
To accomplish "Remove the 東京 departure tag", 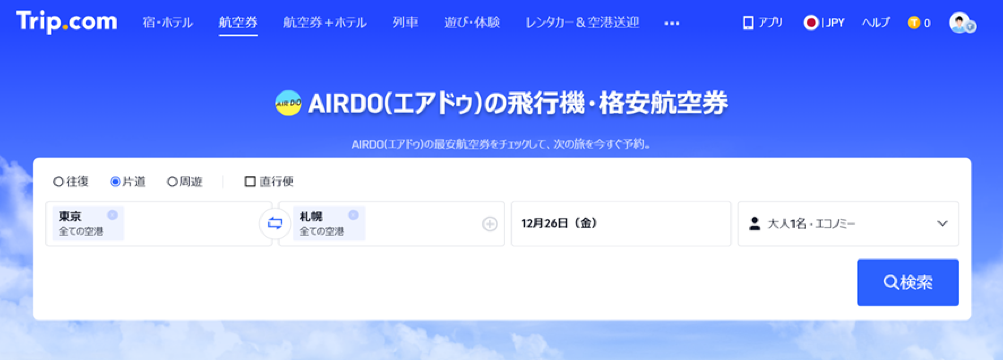I will click(112, 215).
